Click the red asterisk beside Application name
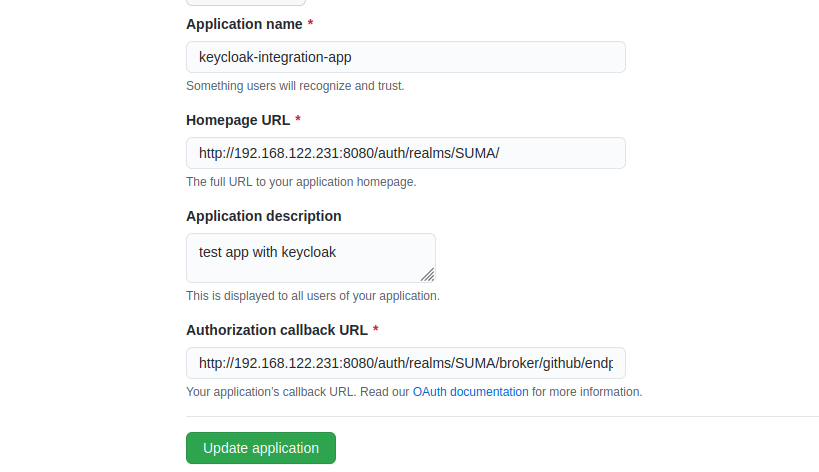The width and height of the screenshot is (819, 472). tap(311, 24)
